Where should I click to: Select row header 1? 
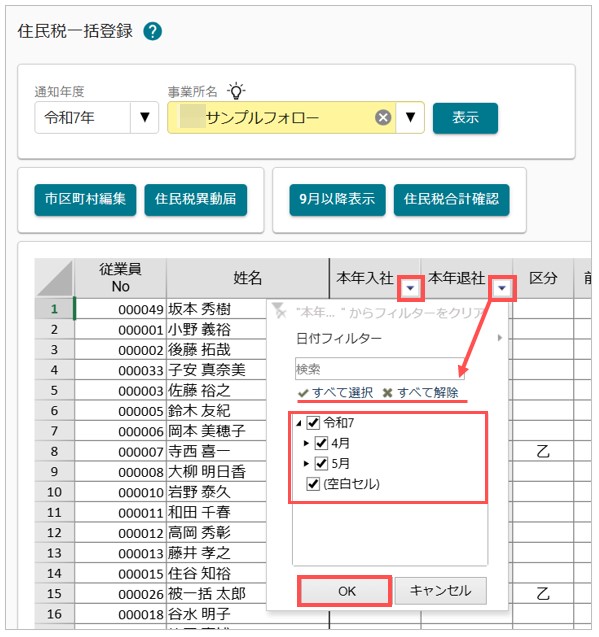(x=54, y=309)
